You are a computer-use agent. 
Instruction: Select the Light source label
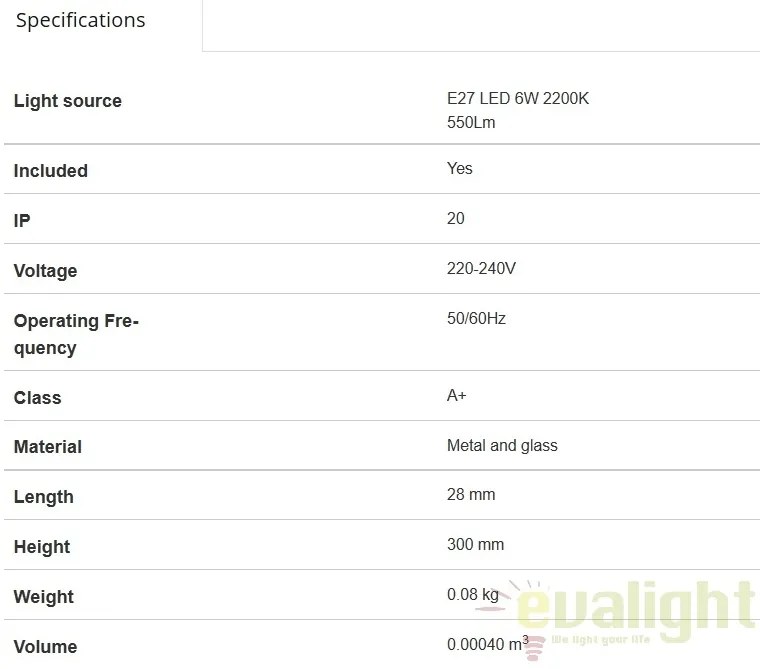[x=68, y=101]
